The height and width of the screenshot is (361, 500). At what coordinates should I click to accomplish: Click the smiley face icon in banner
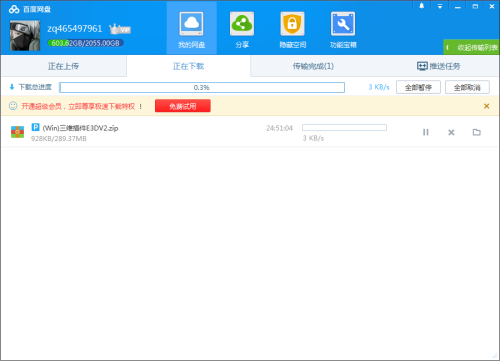point(13,106)
